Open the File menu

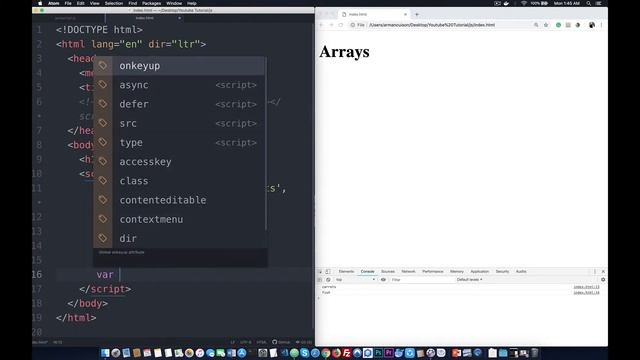click(68, 3)
